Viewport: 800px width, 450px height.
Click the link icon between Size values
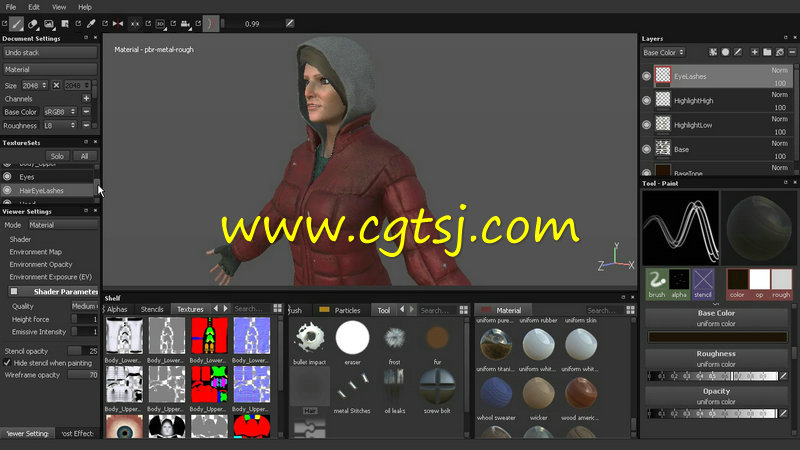pos(56,85)
